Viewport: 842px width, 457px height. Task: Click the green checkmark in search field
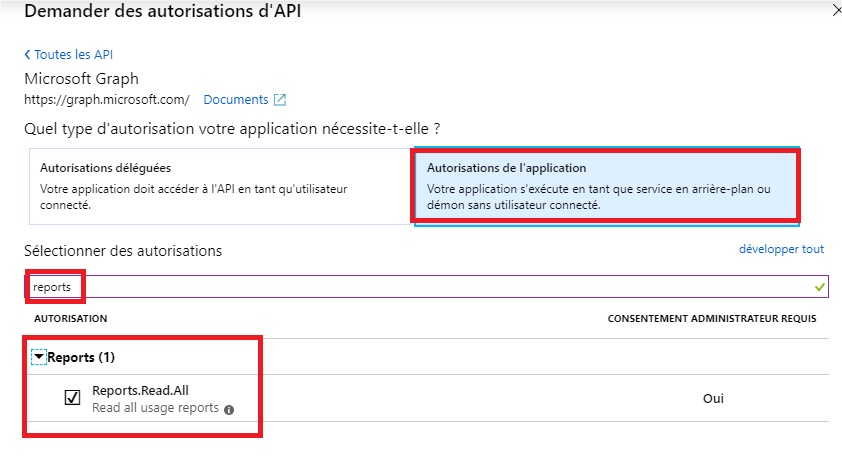(819, 287)
